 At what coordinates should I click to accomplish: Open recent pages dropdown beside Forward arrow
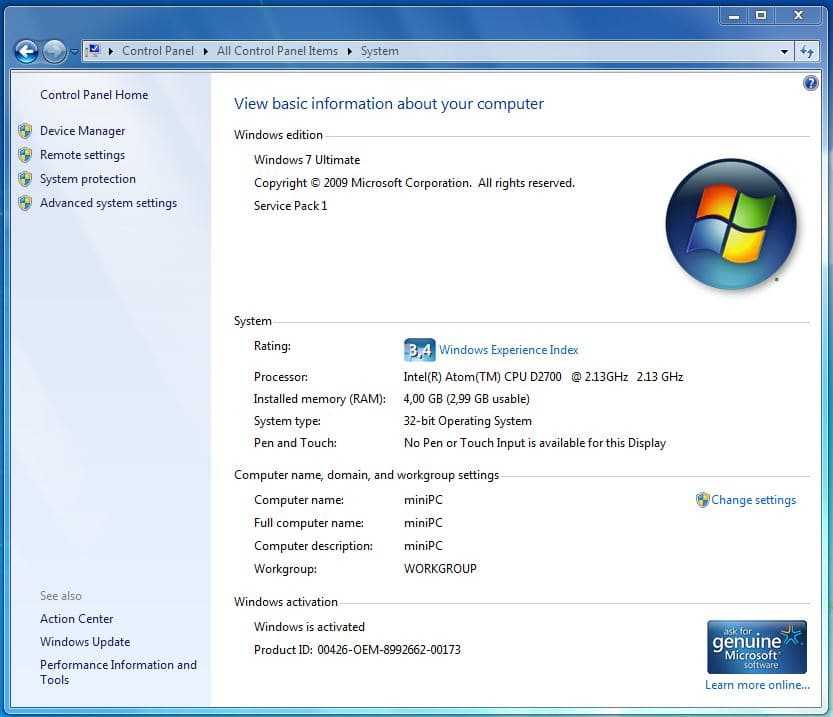(x=74, y=52)
